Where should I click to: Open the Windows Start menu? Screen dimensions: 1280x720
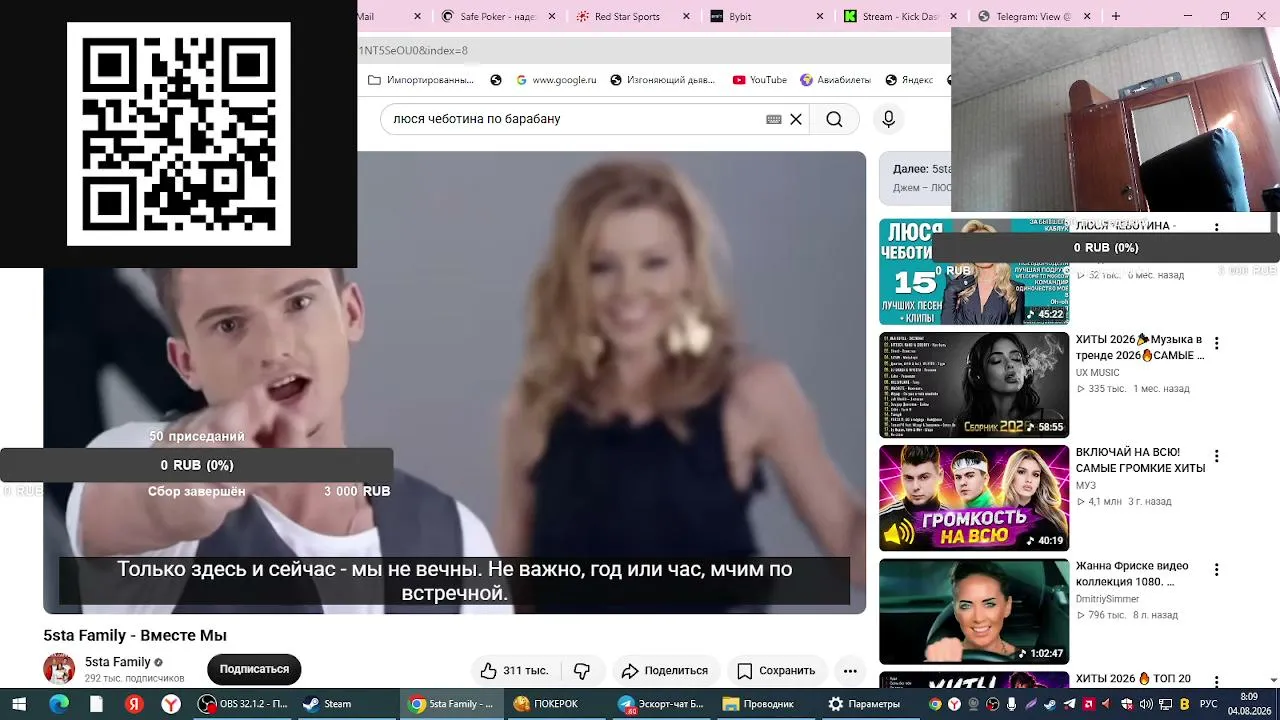click(x=18, y=704)
